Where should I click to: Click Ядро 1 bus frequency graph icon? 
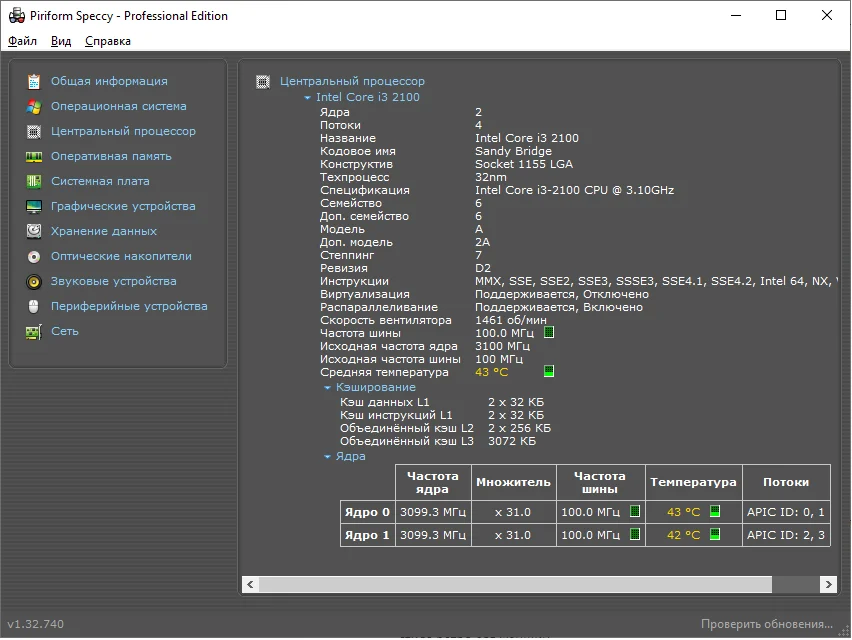[635, 534]
